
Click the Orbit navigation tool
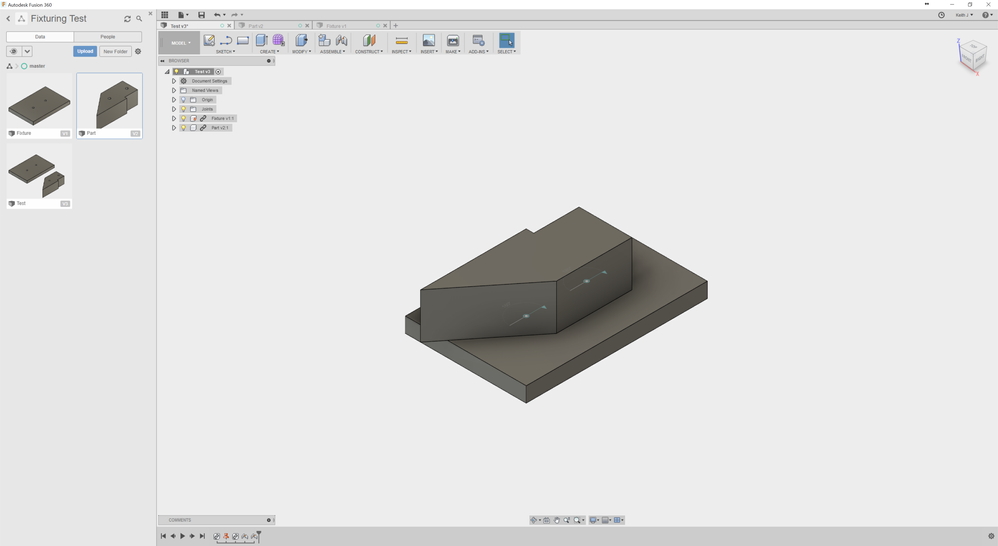tap(534, 520)
